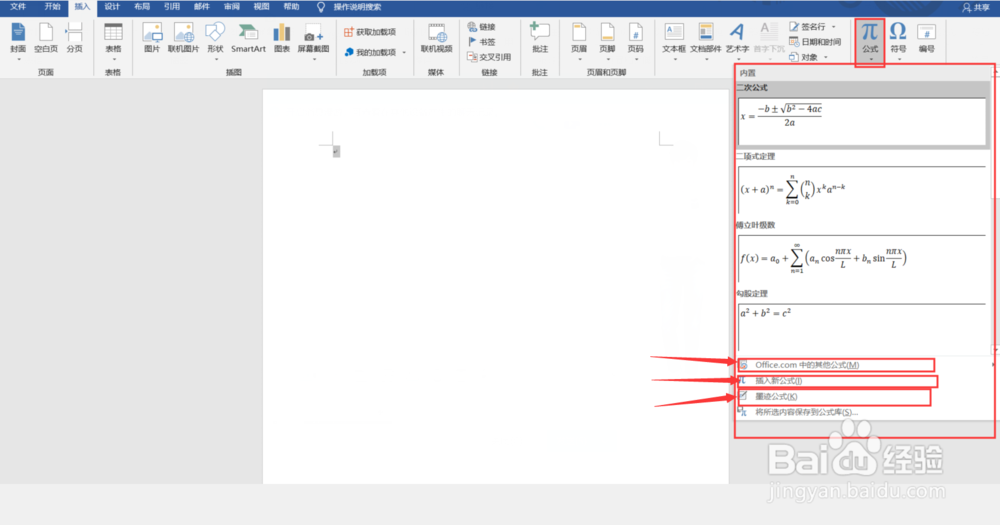Viewport: 1000px width, 525px height.
Task: Click the Share (共享) button
Action: (x=976, y=7)
